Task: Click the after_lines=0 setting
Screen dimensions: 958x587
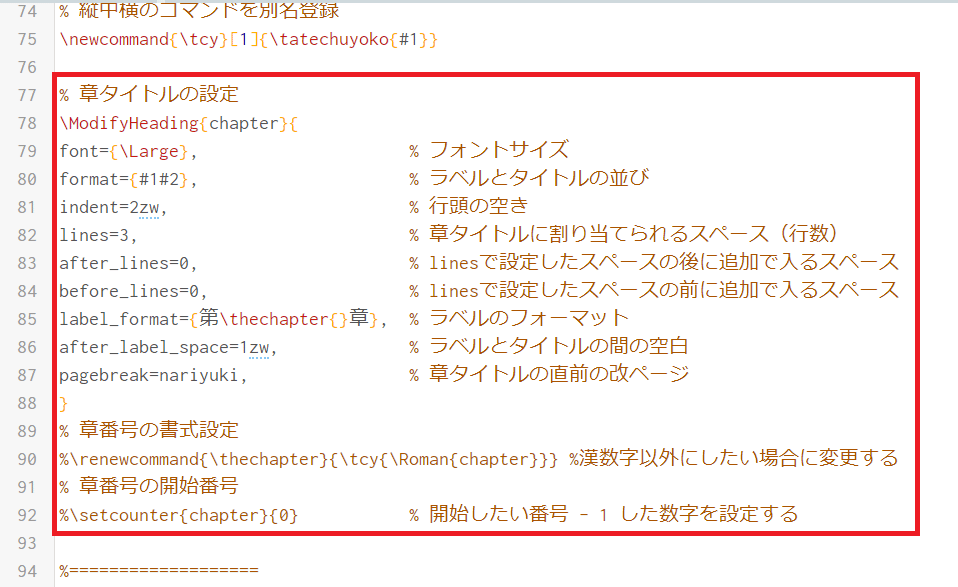Action: (128, 264)
